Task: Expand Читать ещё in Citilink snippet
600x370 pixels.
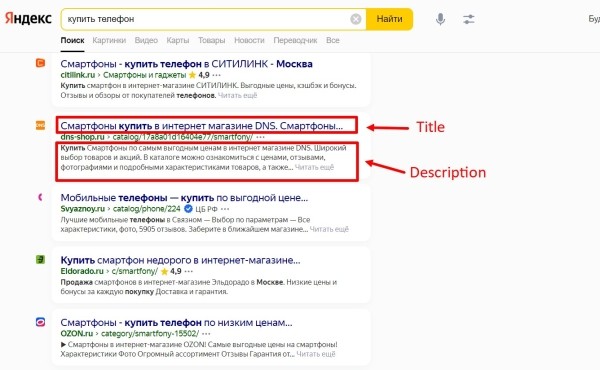Action: tap(237, 95)
